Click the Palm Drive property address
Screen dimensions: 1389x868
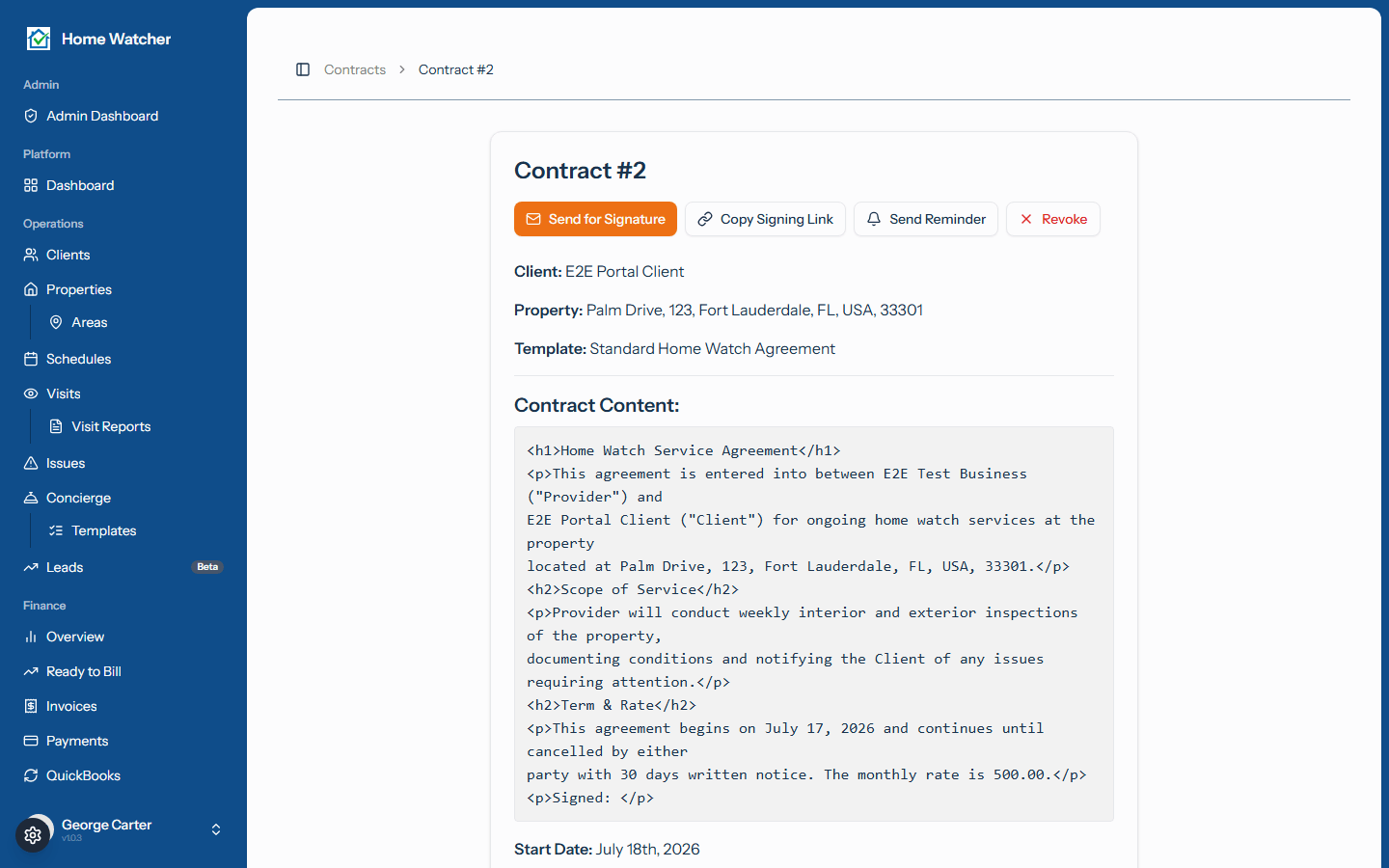coord(754,311)
